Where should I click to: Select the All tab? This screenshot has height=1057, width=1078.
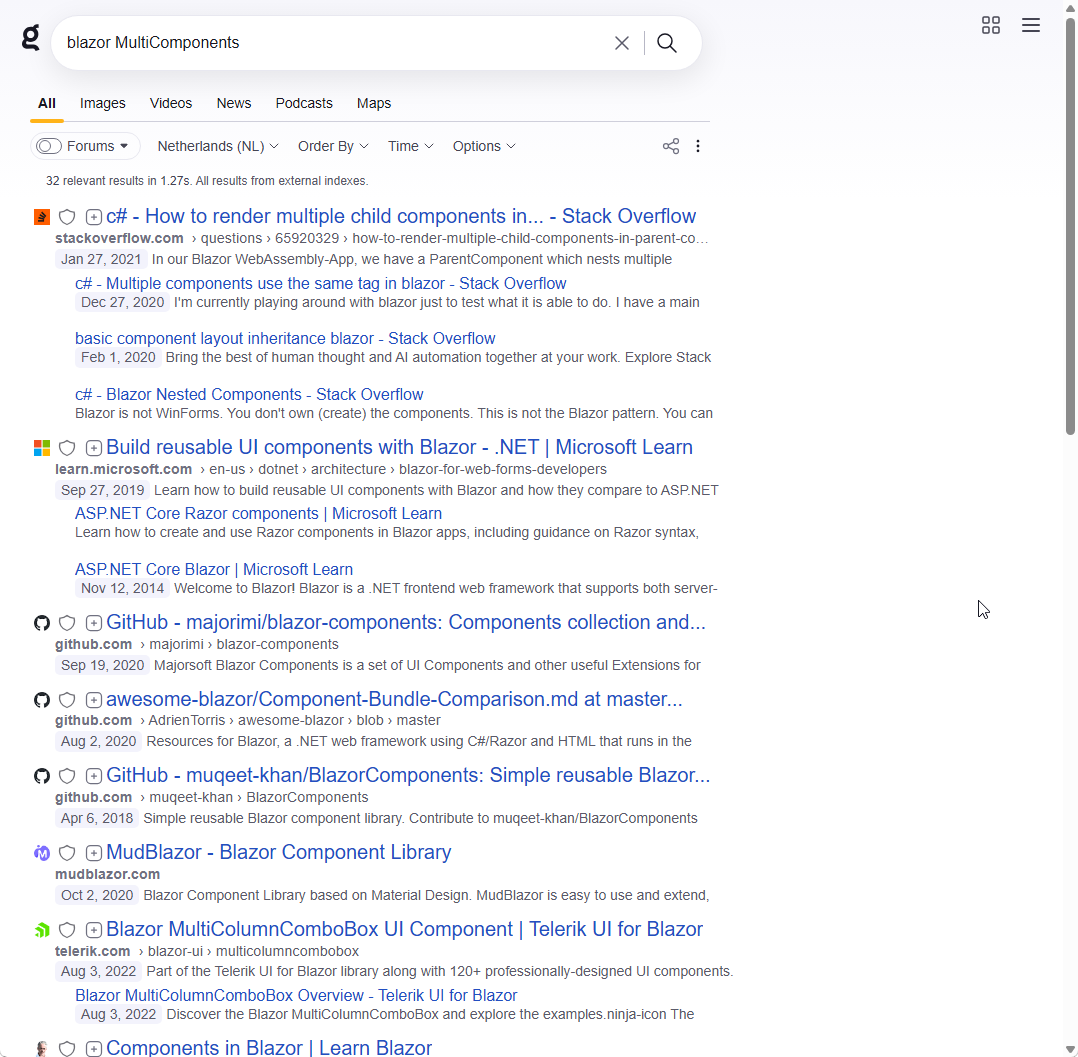click(x=47, y=103)
